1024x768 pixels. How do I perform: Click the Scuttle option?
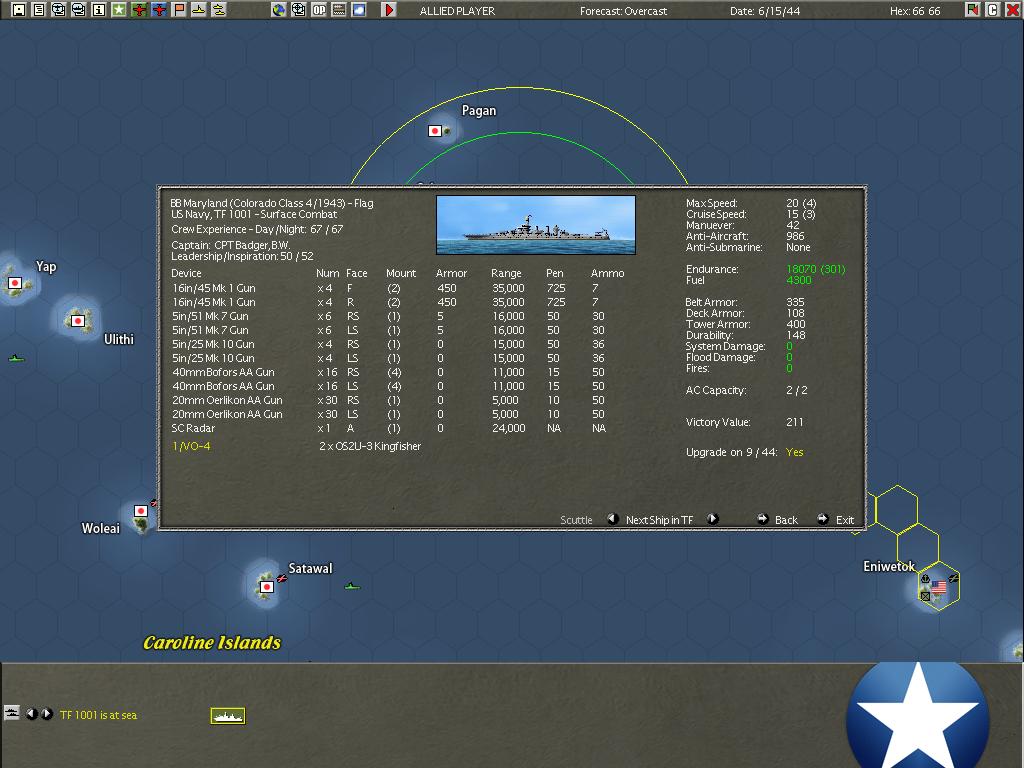point(576,520)
